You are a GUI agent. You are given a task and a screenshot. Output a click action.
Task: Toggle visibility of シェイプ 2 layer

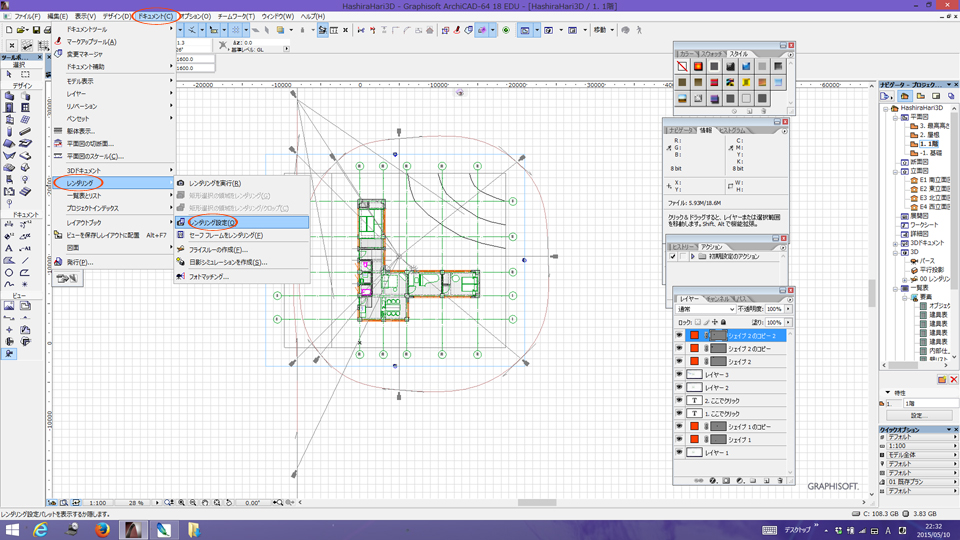pos(679,362)
